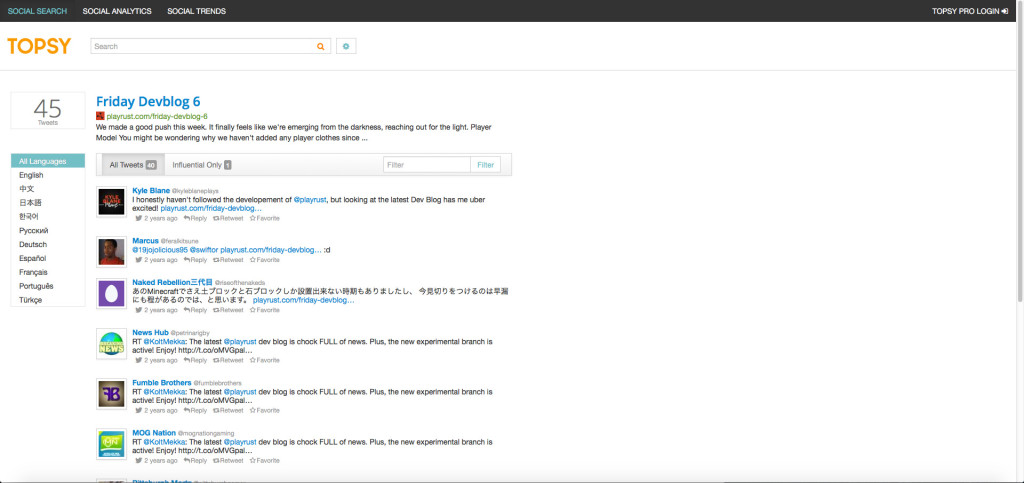
Task: Switch to the Influential Only tab
Action: pyautogui.click(x=202, y=165)
